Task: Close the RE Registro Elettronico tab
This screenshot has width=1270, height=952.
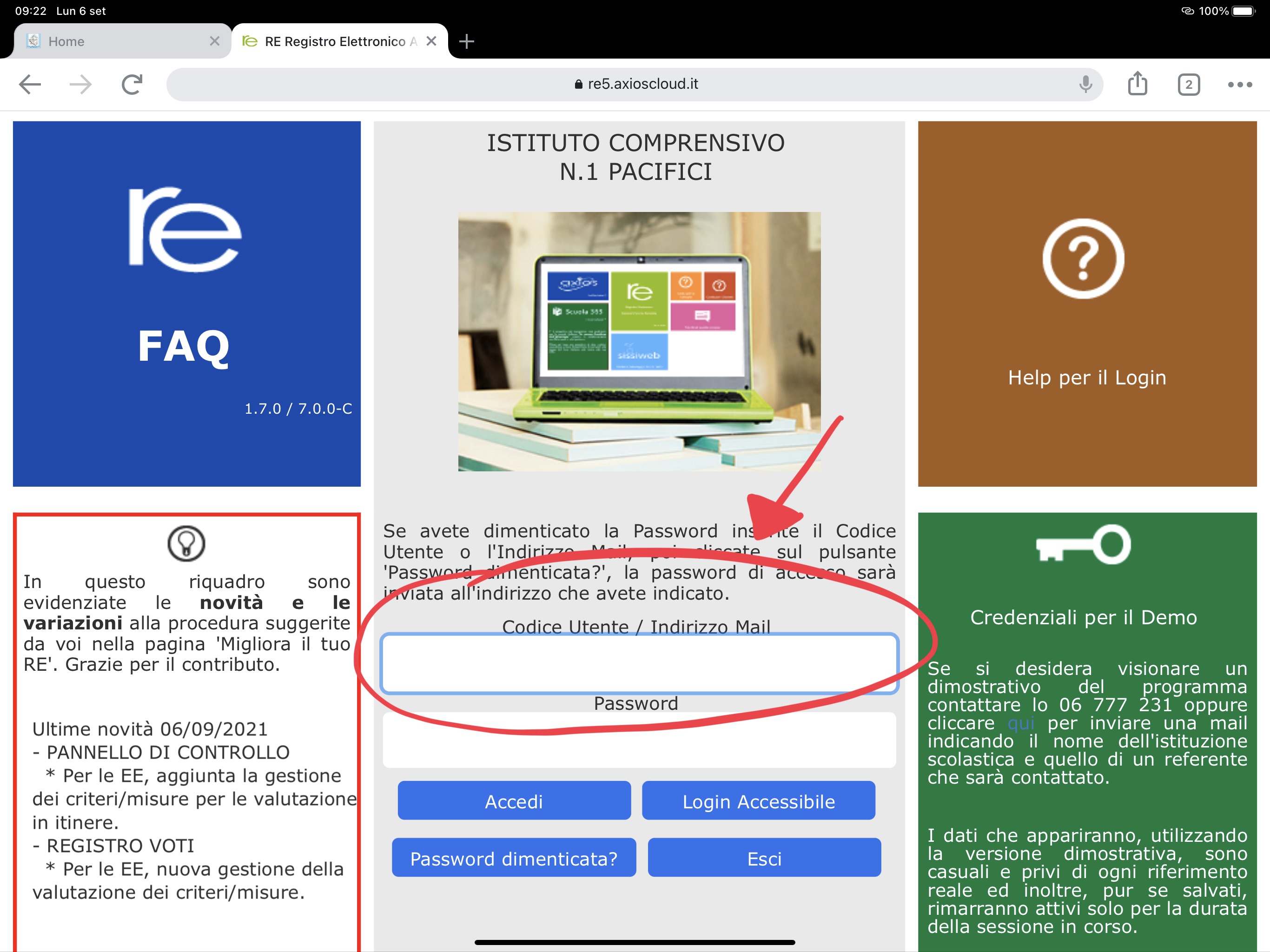Action: click(x=432, y=41)
